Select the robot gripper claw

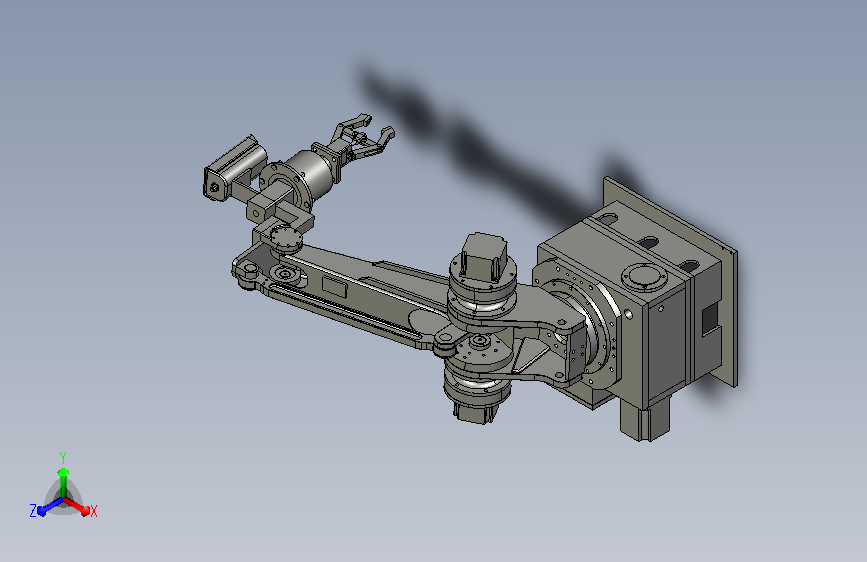point(361,138)
